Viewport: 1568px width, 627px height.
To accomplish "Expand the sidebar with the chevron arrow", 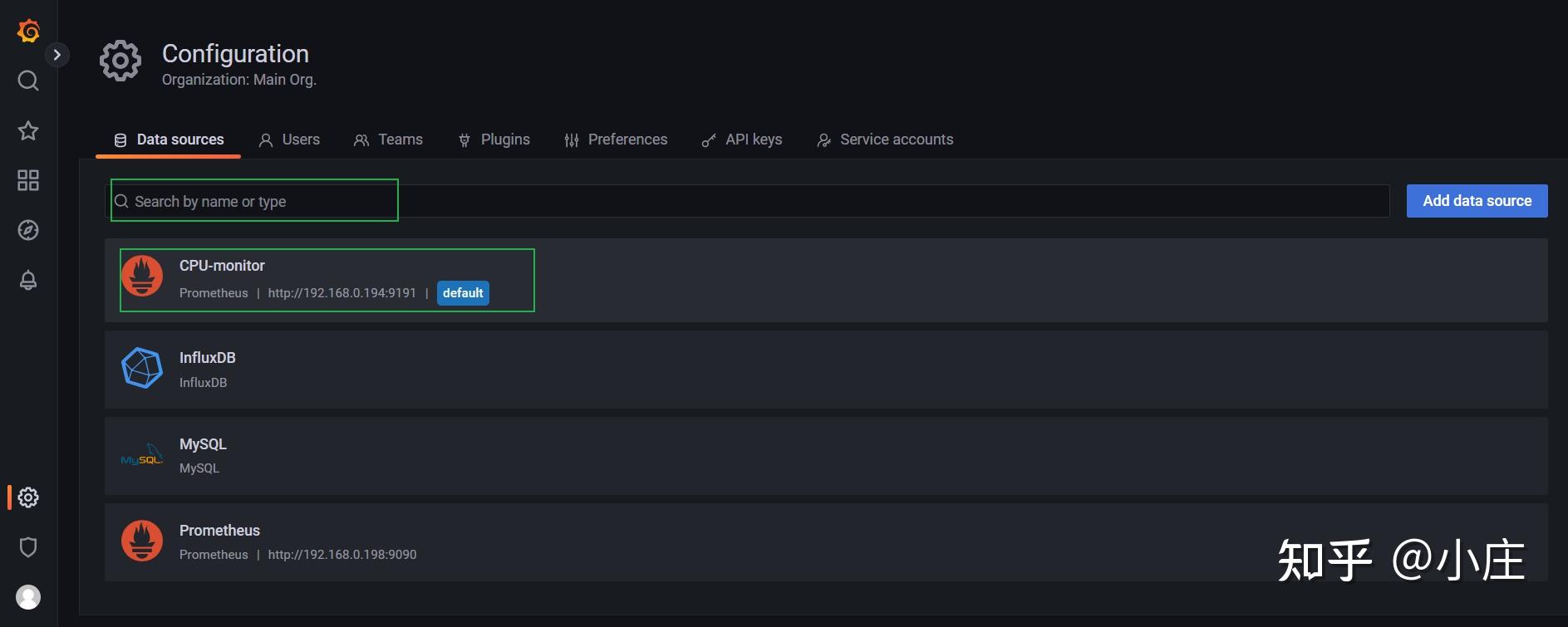I will point(57,55).
